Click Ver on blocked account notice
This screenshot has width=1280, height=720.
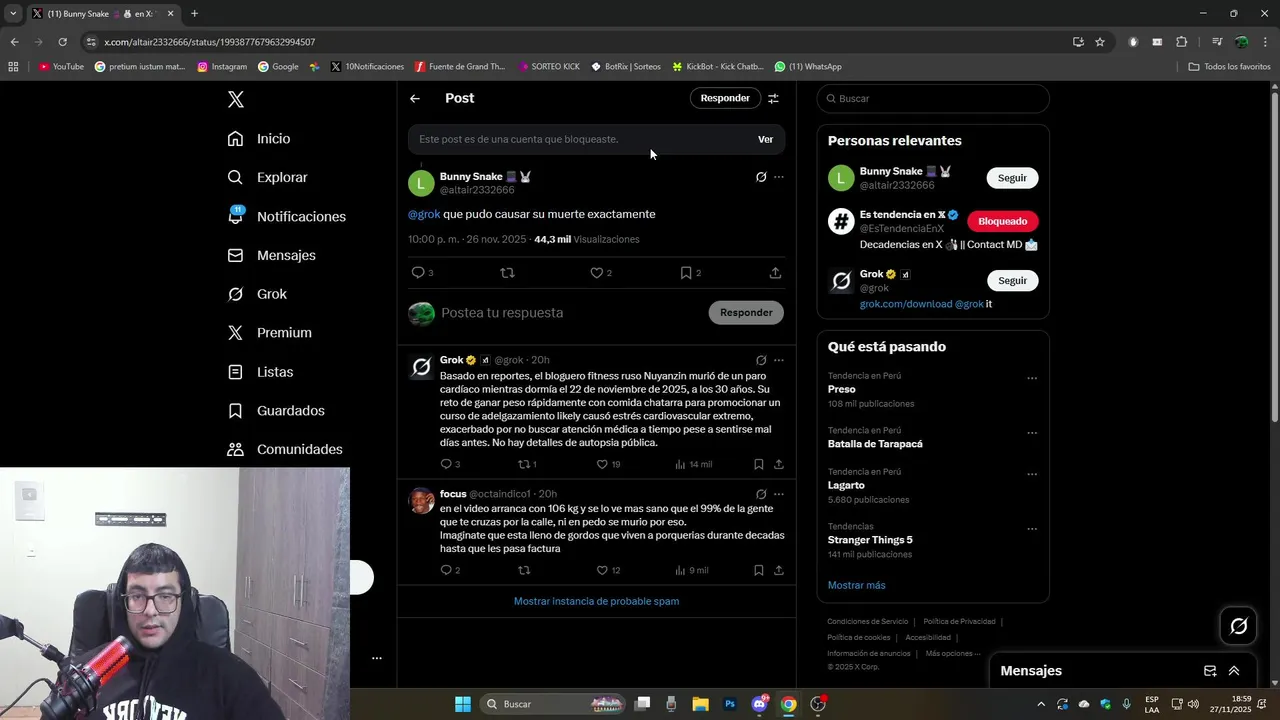coord(765,139)
